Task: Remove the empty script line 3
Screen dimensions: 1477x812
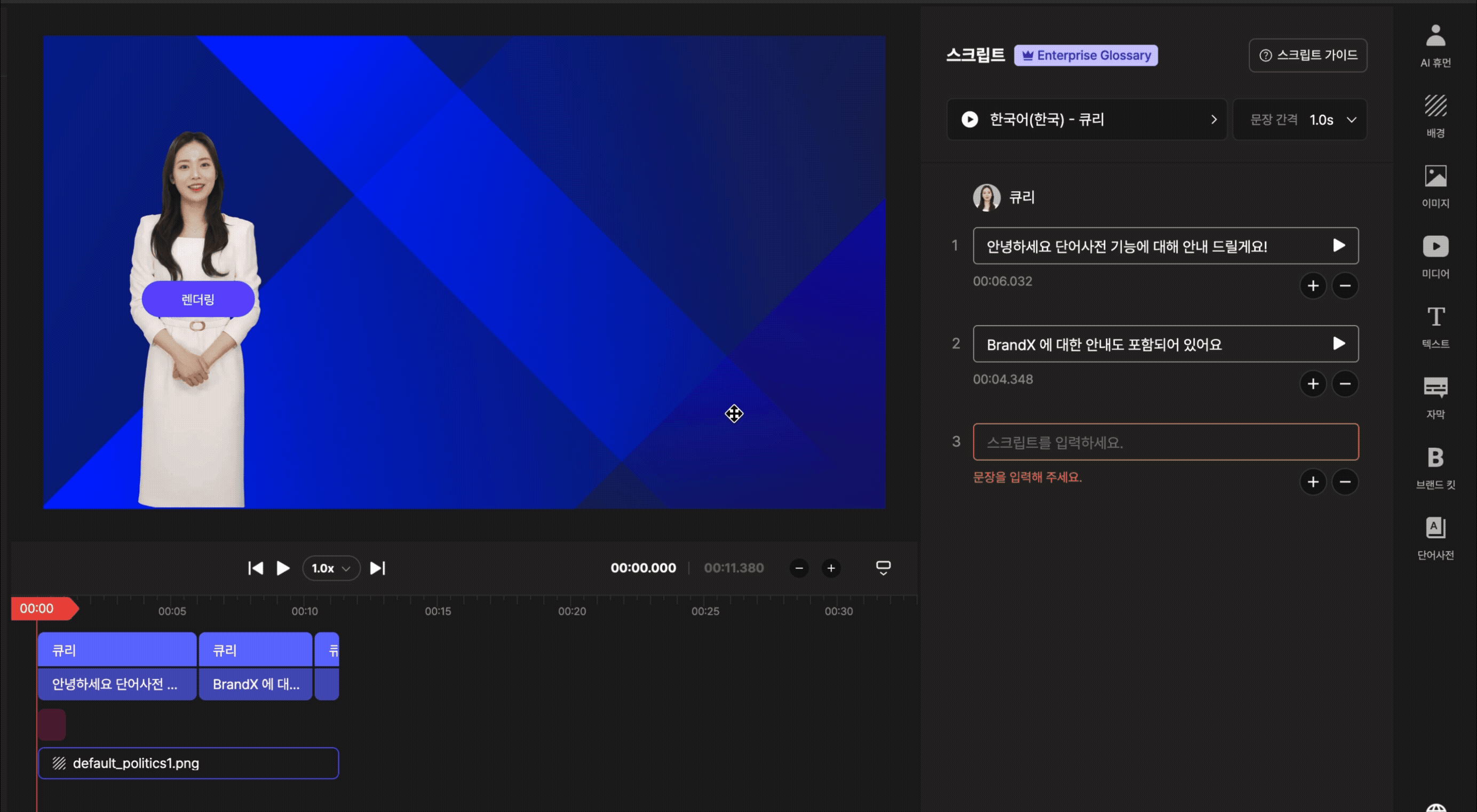Action: (1345, 482)
